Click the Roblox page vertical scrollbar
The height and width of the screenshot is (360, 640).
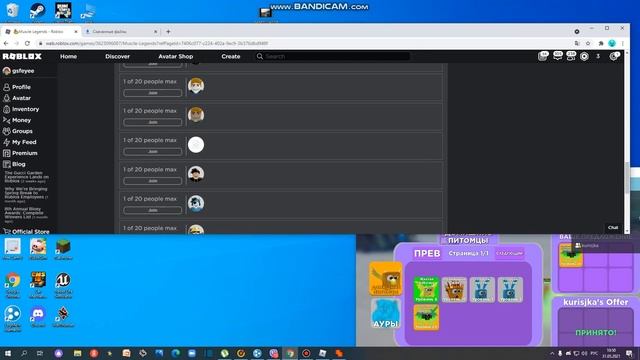pos(627,178)
